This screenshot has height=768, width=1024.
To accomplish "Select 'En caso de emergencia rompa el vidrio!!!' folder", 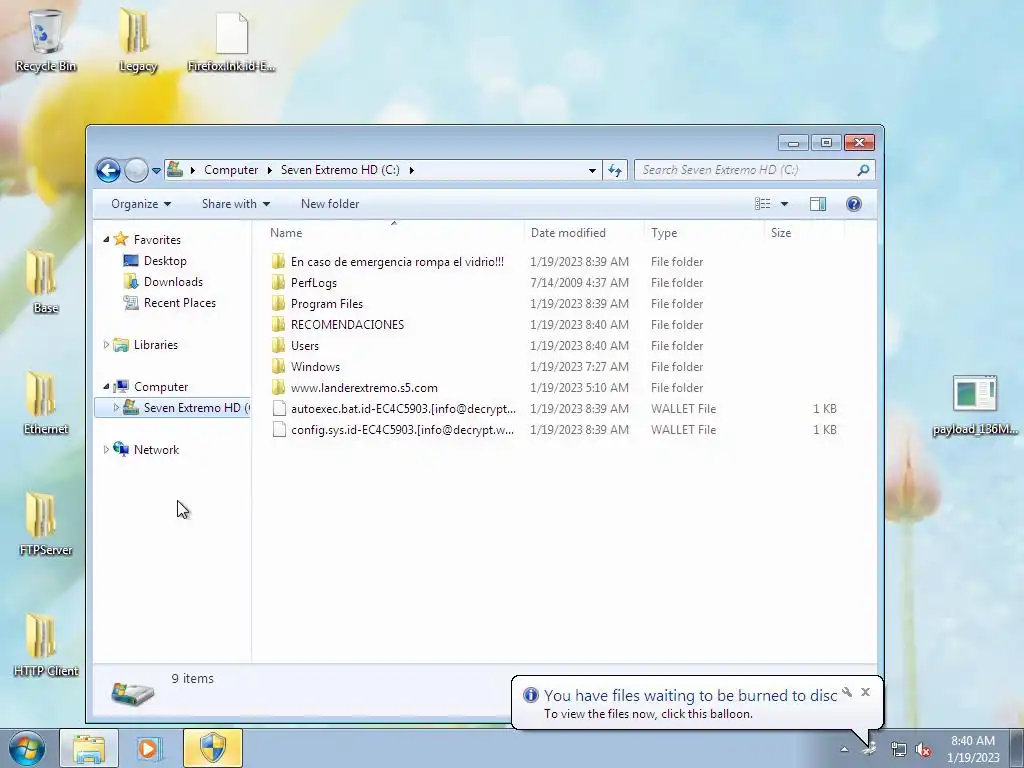I will (x=397, y=262).
